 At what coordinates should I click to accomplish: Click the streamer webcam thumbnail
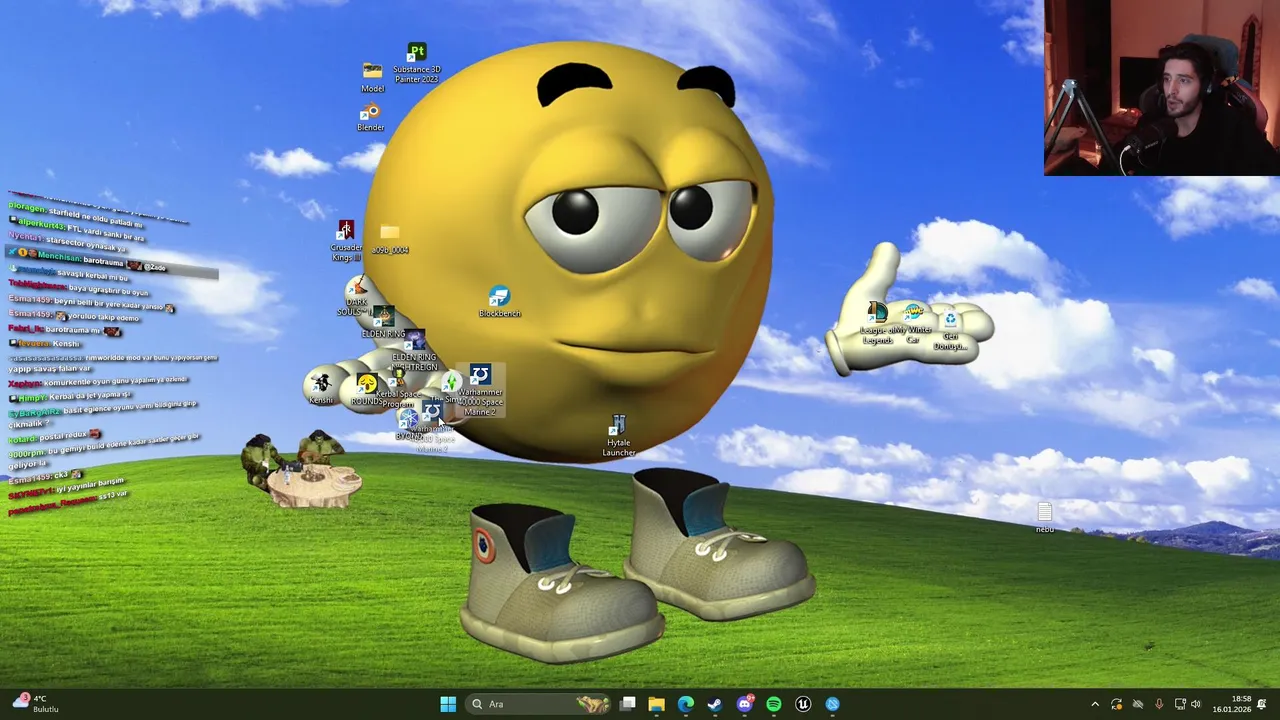point(1161,88)
